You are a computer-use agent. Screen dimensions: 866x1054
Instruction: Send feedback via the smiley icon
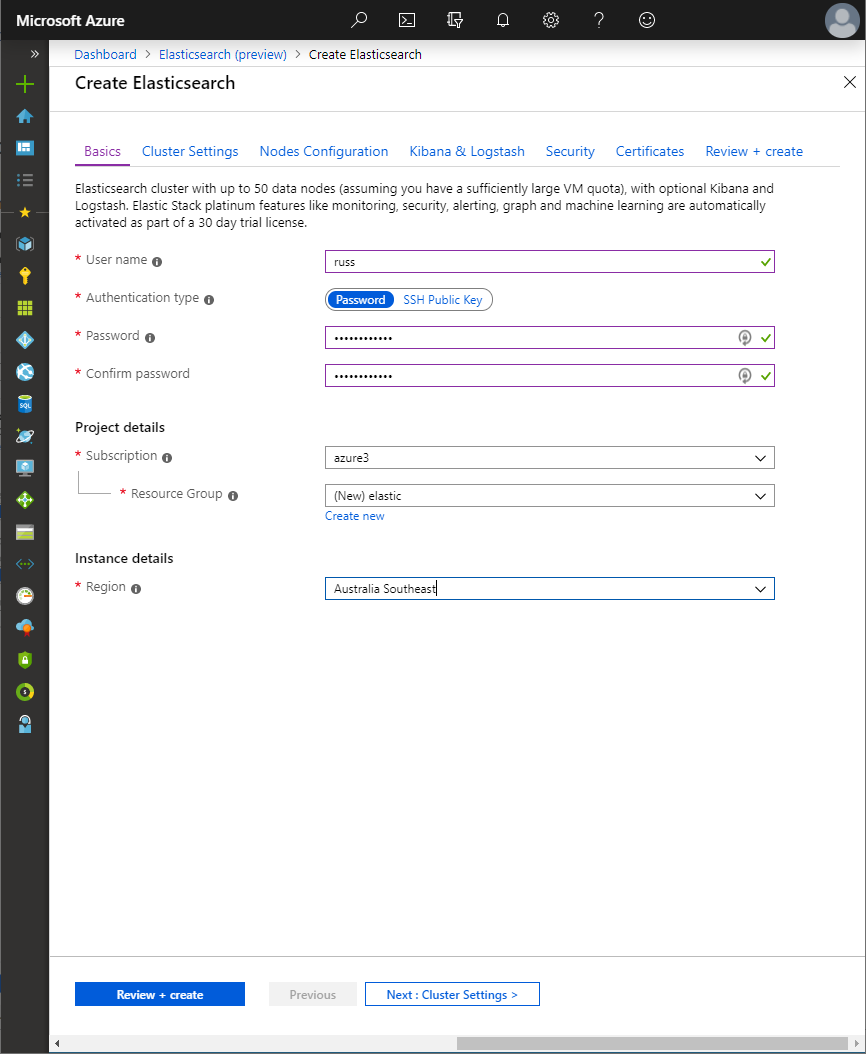click(646, 20)
